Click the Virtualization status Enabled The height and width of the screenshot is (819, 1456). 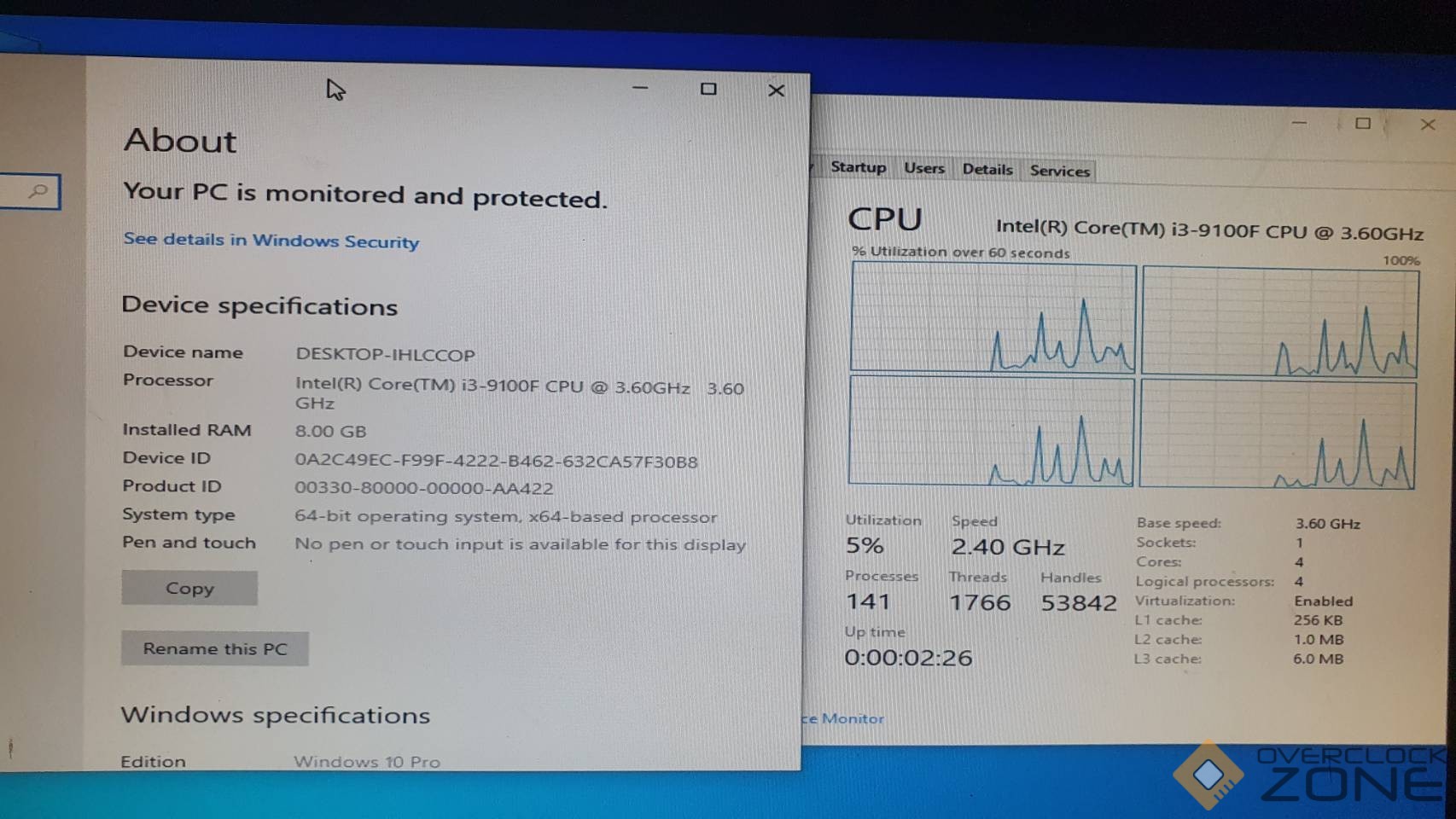coord(1324,601)
